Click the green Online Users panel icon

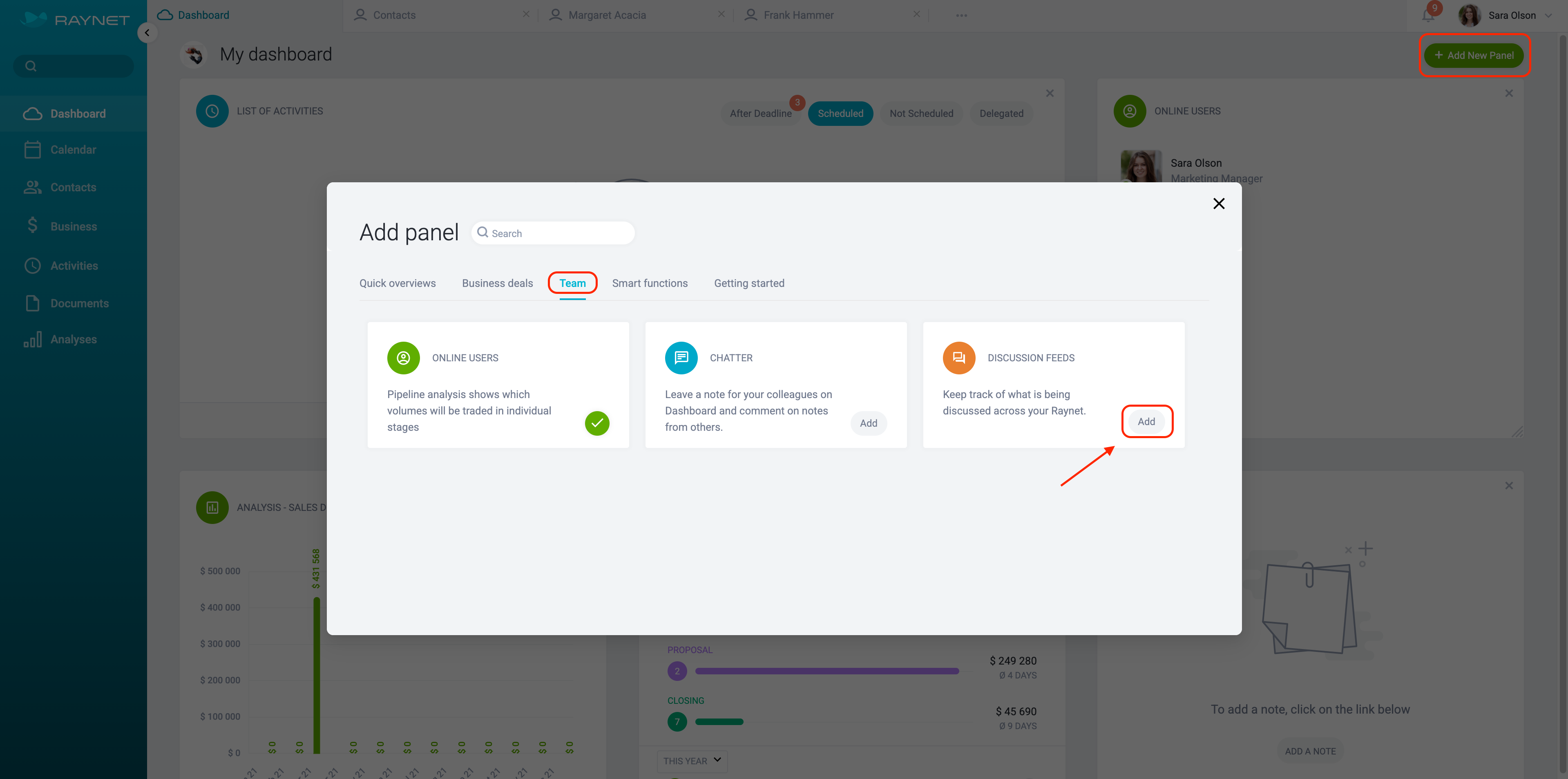[404, 358]
